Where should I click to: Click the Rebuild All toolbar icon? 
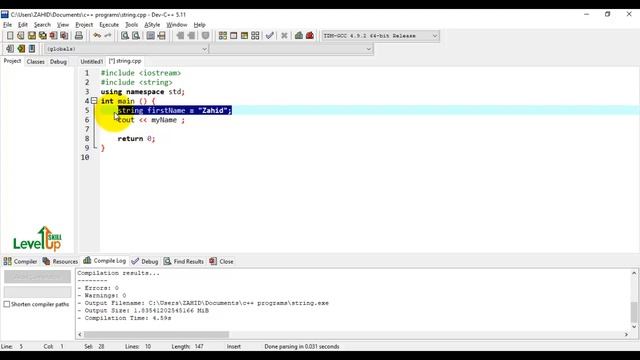[255, 36]
